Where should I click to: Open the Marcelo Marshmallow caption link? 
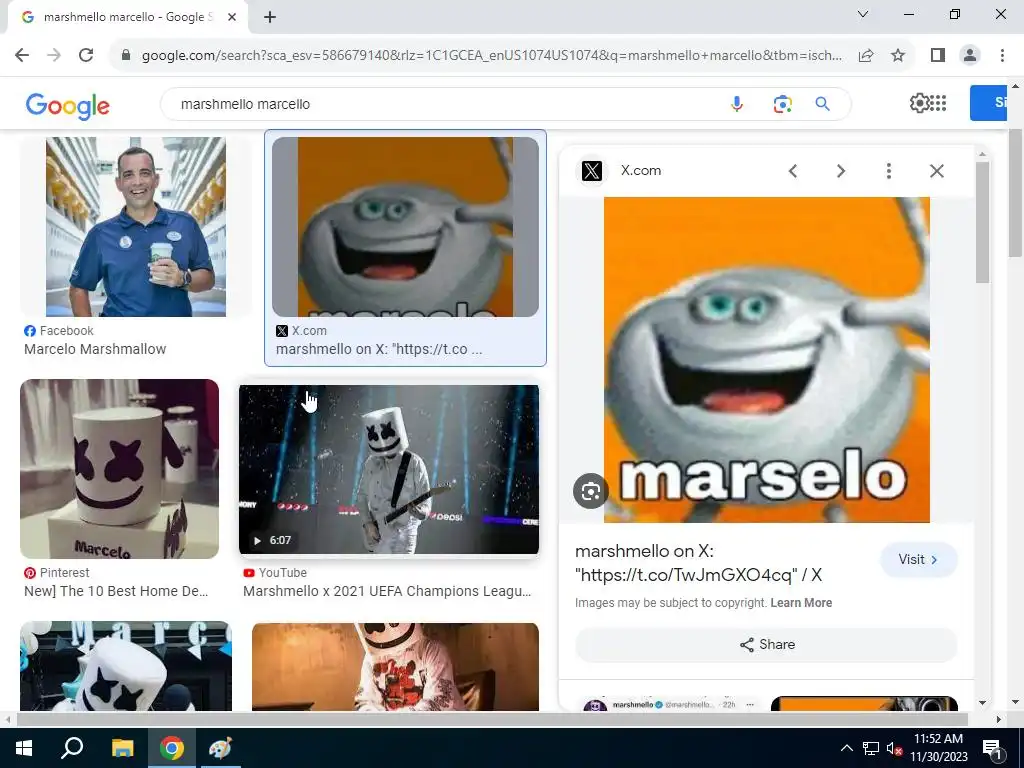[x=95, y=349]
